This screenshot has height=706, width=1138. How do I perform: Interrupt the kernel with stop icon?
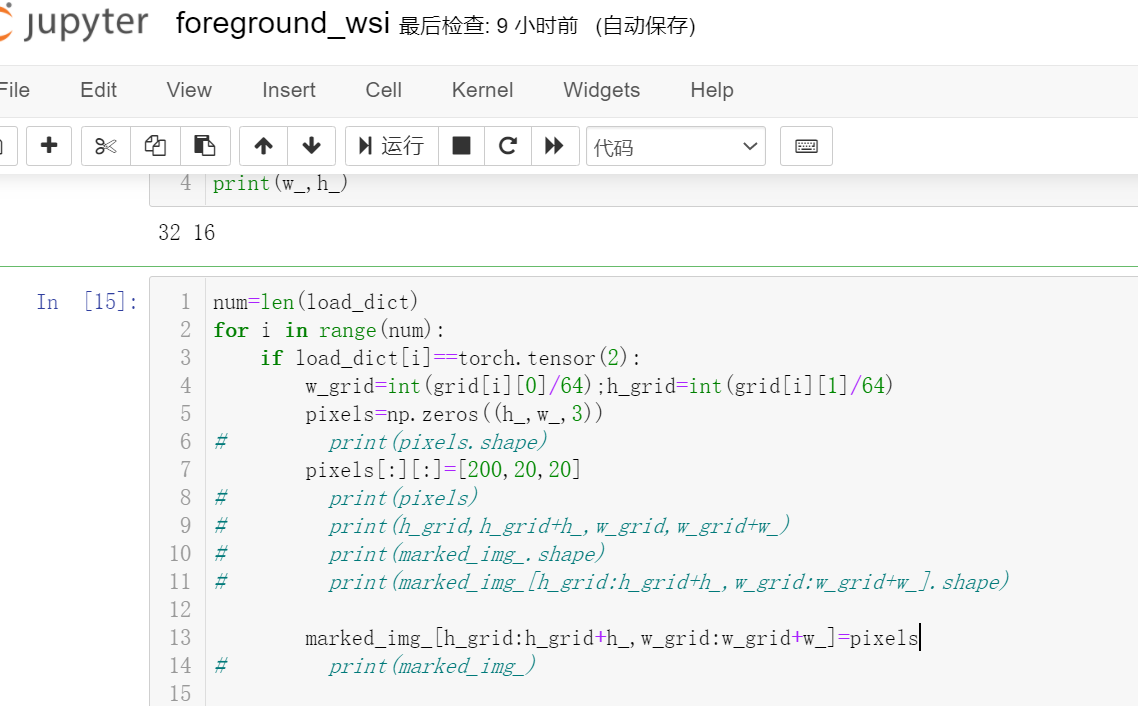point(461,145)
